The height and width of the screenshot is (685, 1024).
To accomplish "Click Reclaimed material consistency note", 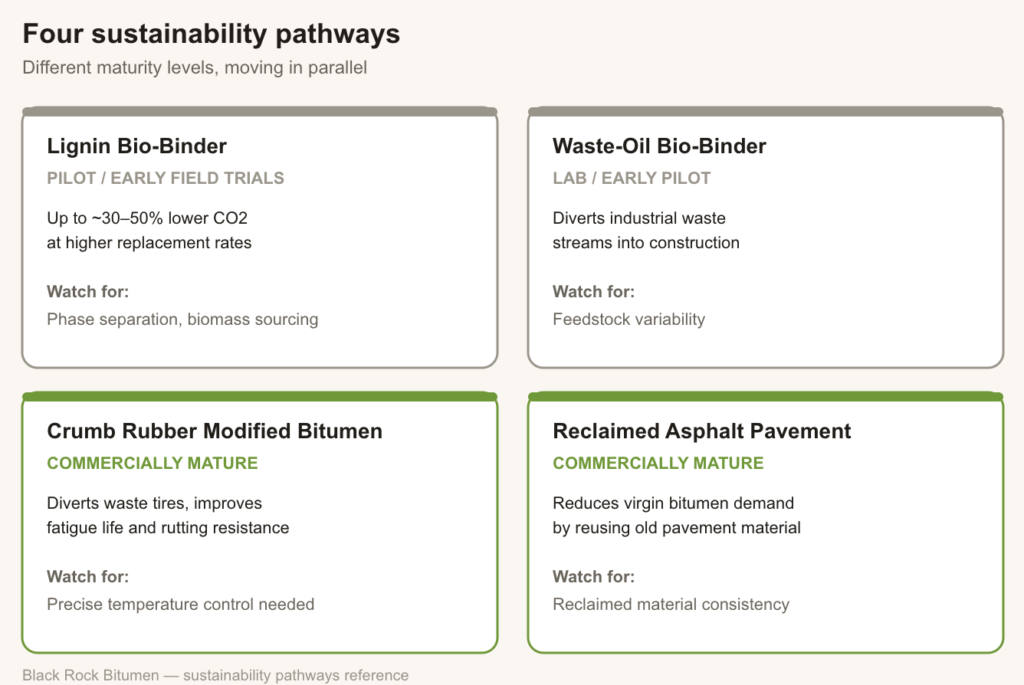I will (671, 604).
